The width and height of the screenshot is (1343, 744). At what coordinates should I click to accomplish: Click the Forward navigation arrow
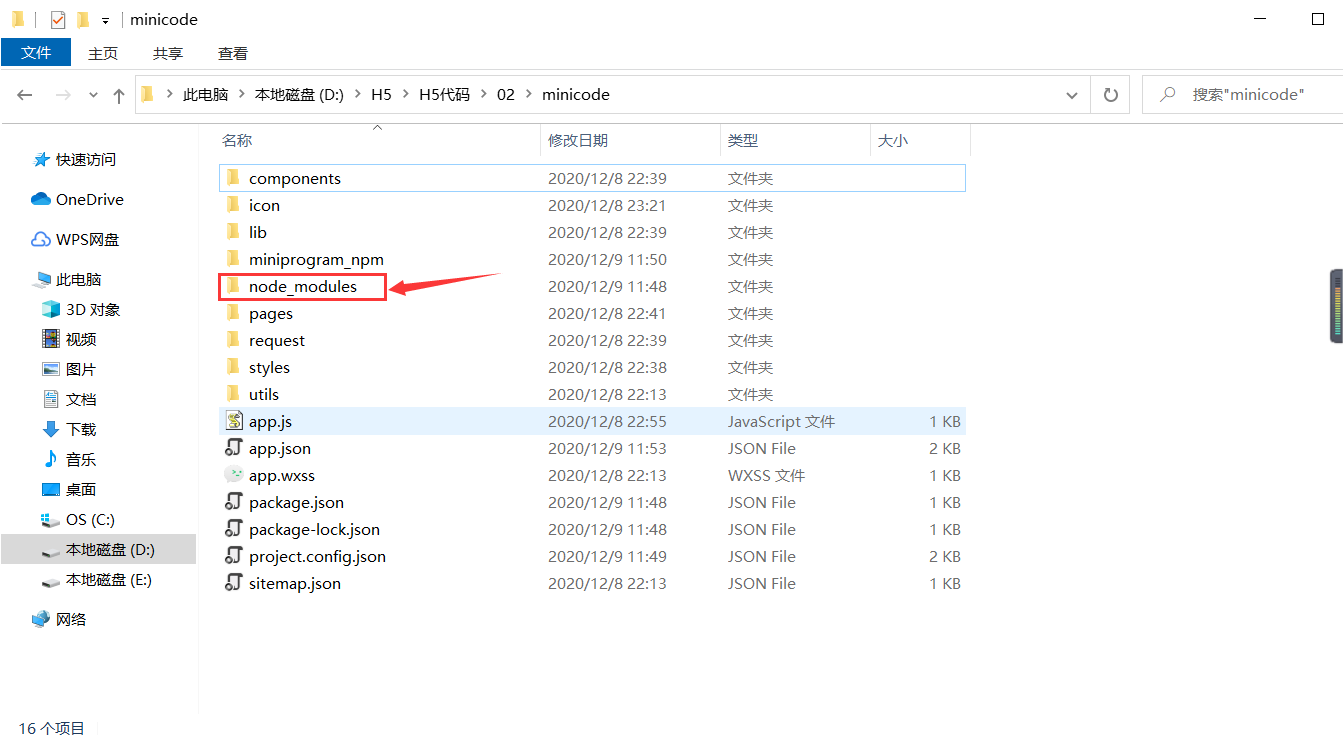pos(63,95)
